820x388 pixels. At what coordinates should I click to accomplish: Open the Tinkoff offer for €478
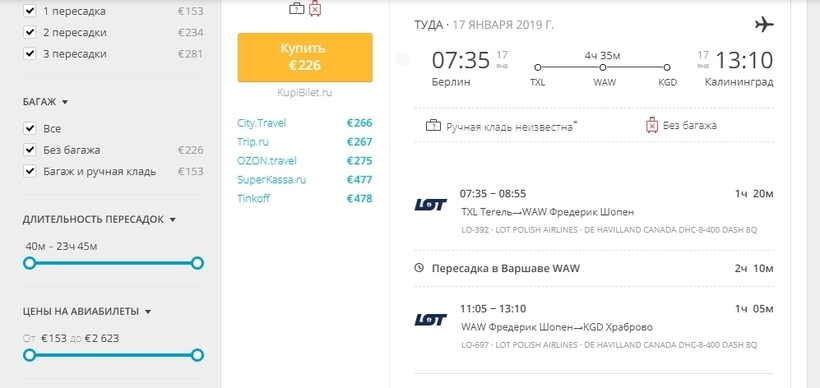pos(305,199)
